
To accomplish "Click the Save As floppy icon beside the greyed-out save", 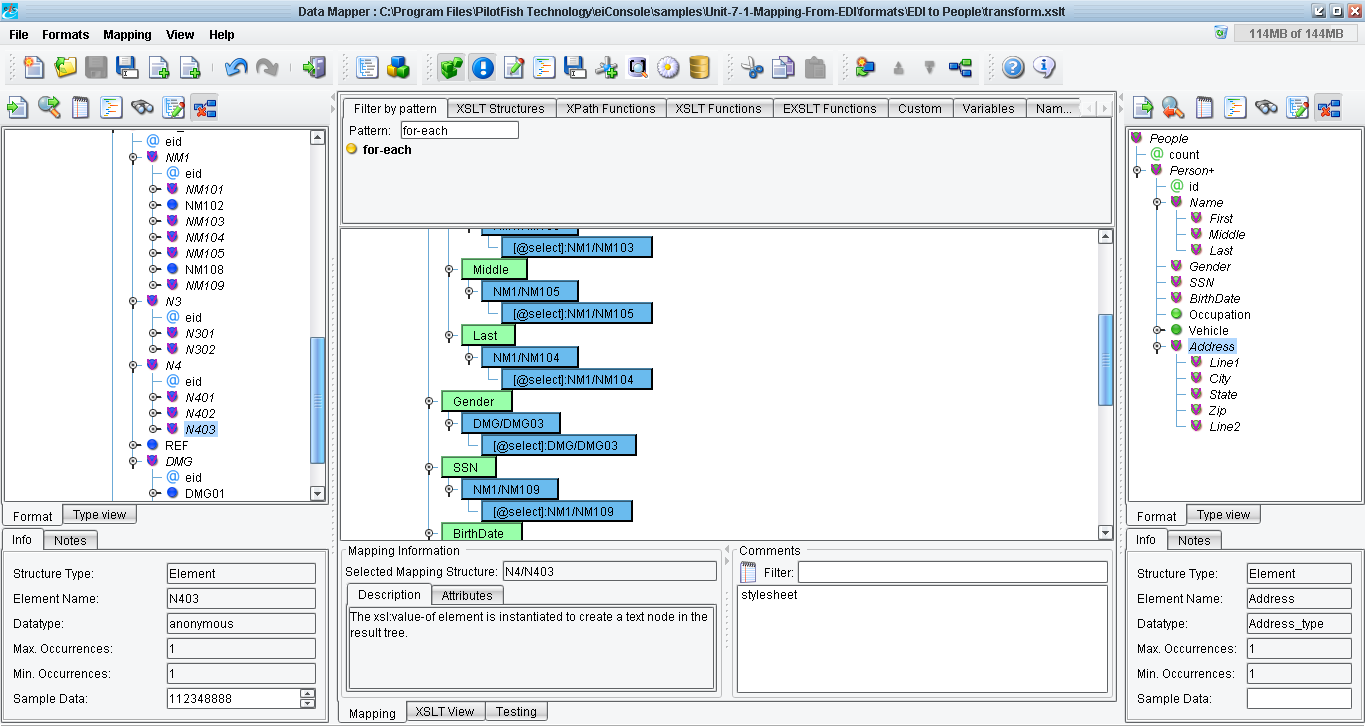I will (x=127, y=67).
